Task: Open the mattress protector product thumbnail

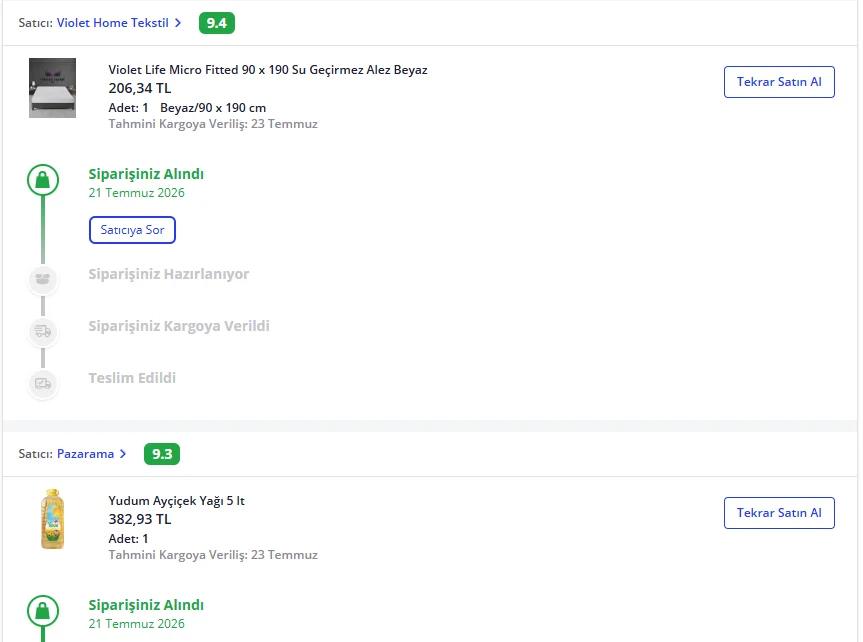Action: pyautogui.click(x=52, y=88)
